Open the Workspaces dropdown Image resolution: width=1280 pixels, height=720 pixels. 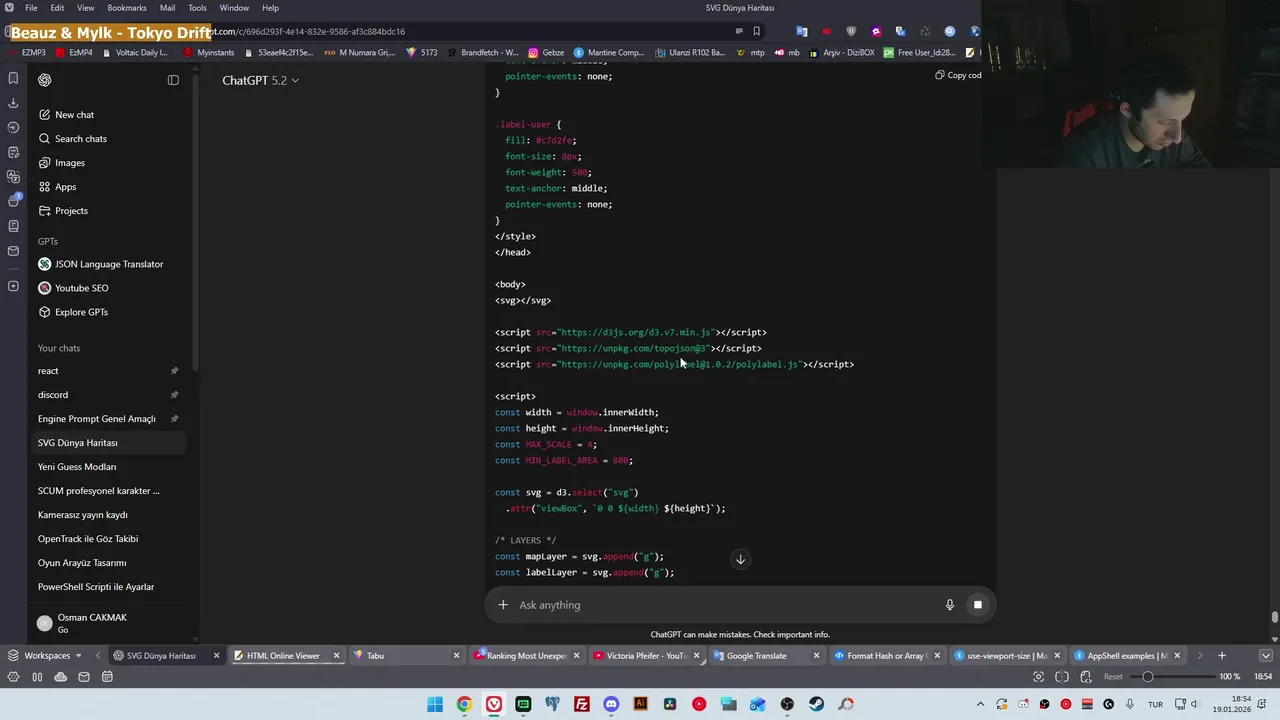tap(46, 656)
